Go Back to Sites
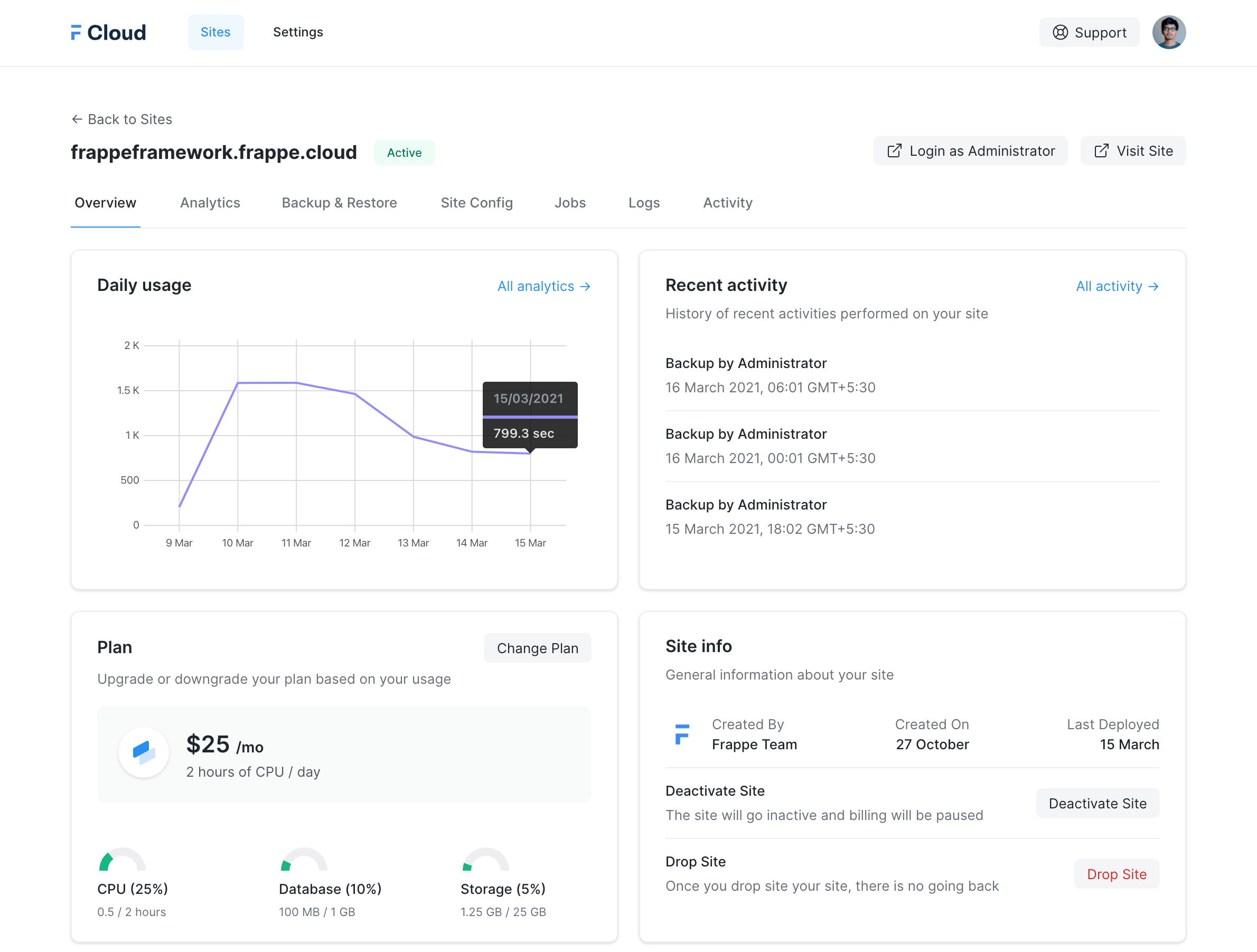Image resolution: width=1257 pixels, height=952 pixels. [x=121, y=119]
